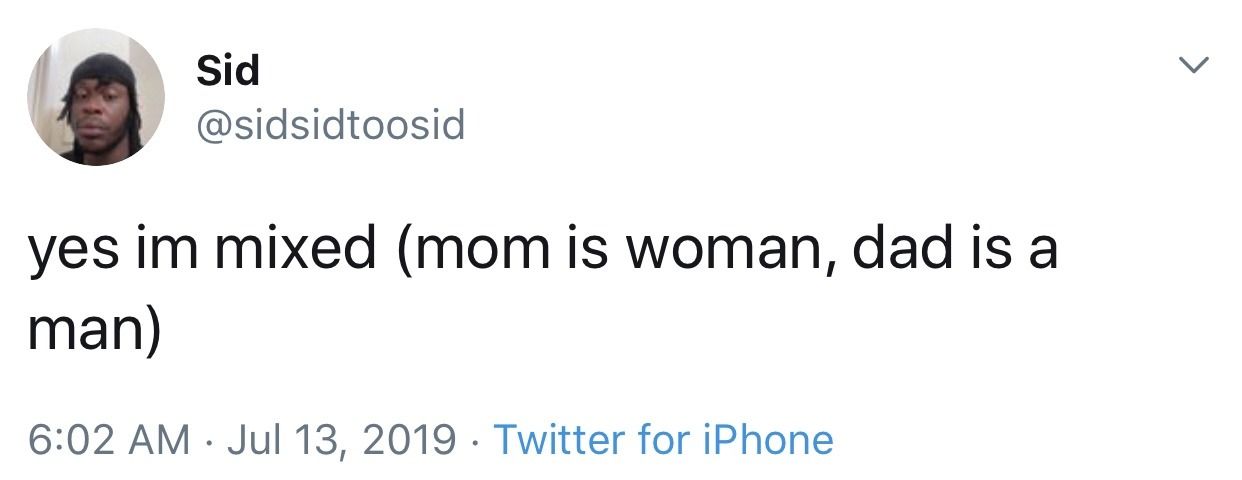Viewport: 1242px width, 480px height.
Task: Expand the down arrow beside the tweet header
Action: tap(1192, 66)
